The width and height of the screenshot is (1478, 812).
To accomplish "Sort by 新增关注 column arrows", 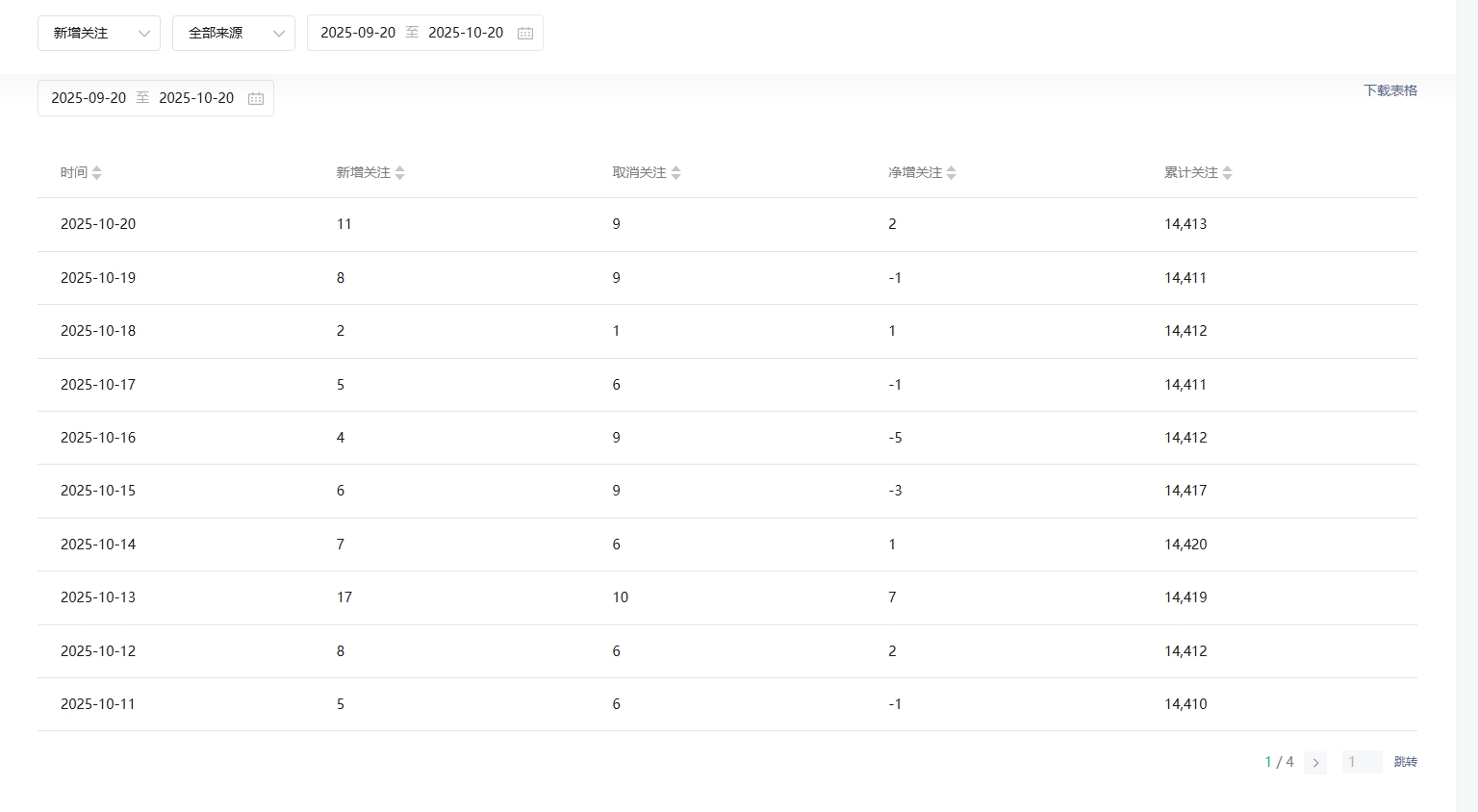I will point(399,173).
